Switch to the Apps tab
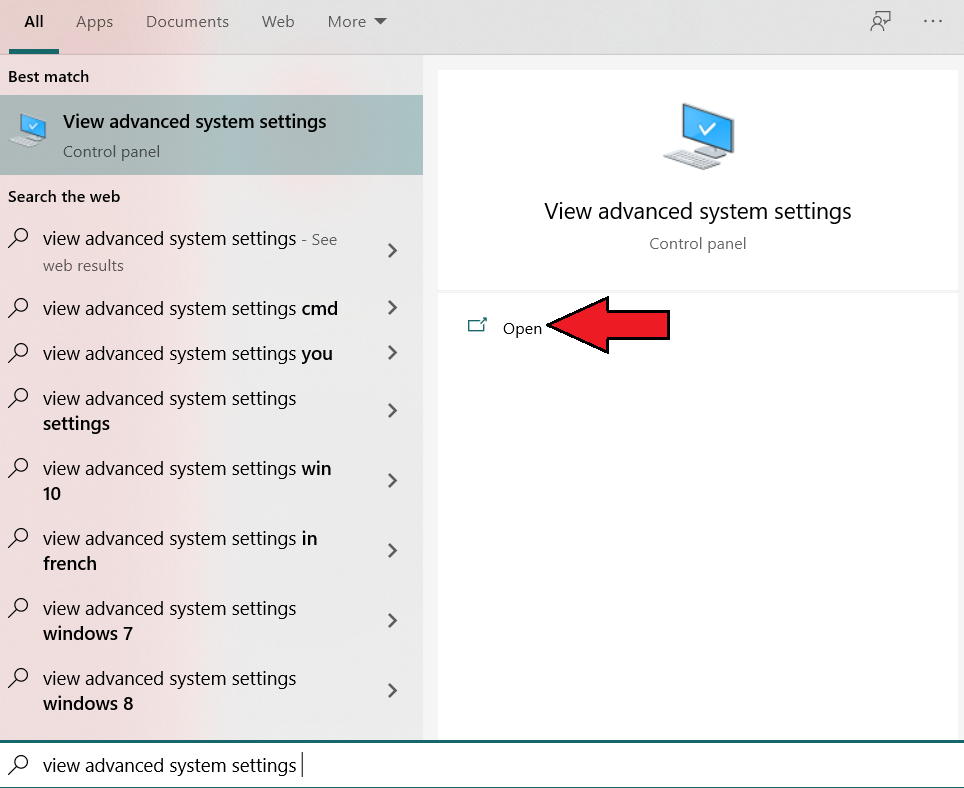This screenshot has width=964, height=788. pos(95,22)
